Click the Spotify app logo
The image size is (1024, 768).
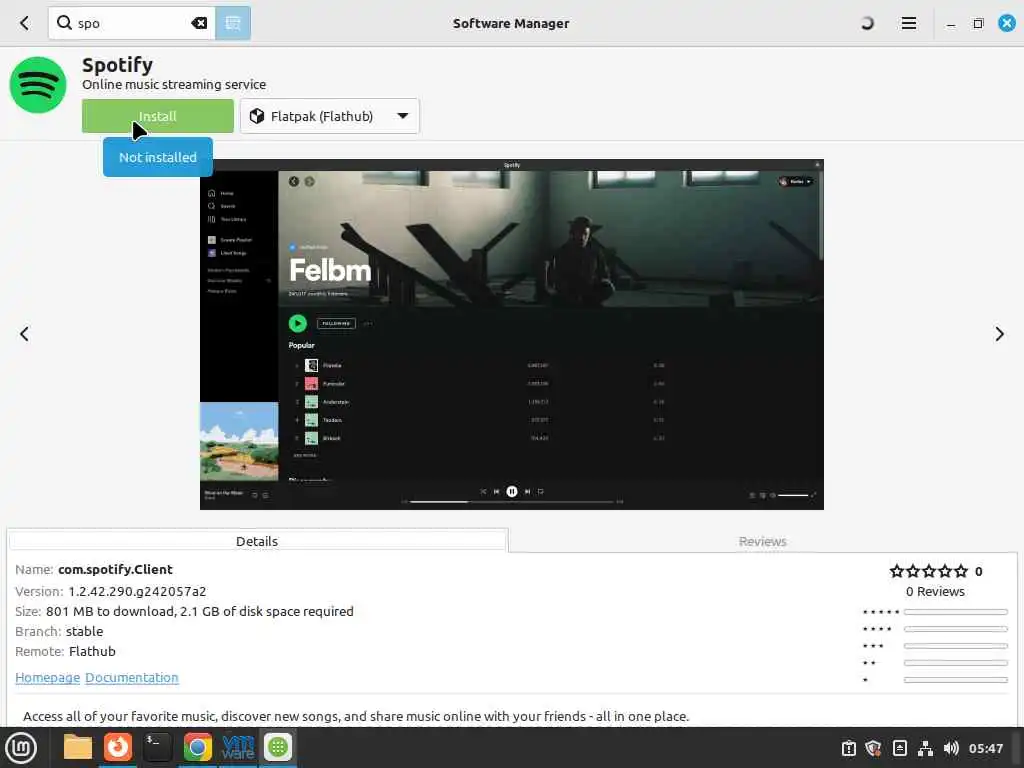click(x=38, y=85)
